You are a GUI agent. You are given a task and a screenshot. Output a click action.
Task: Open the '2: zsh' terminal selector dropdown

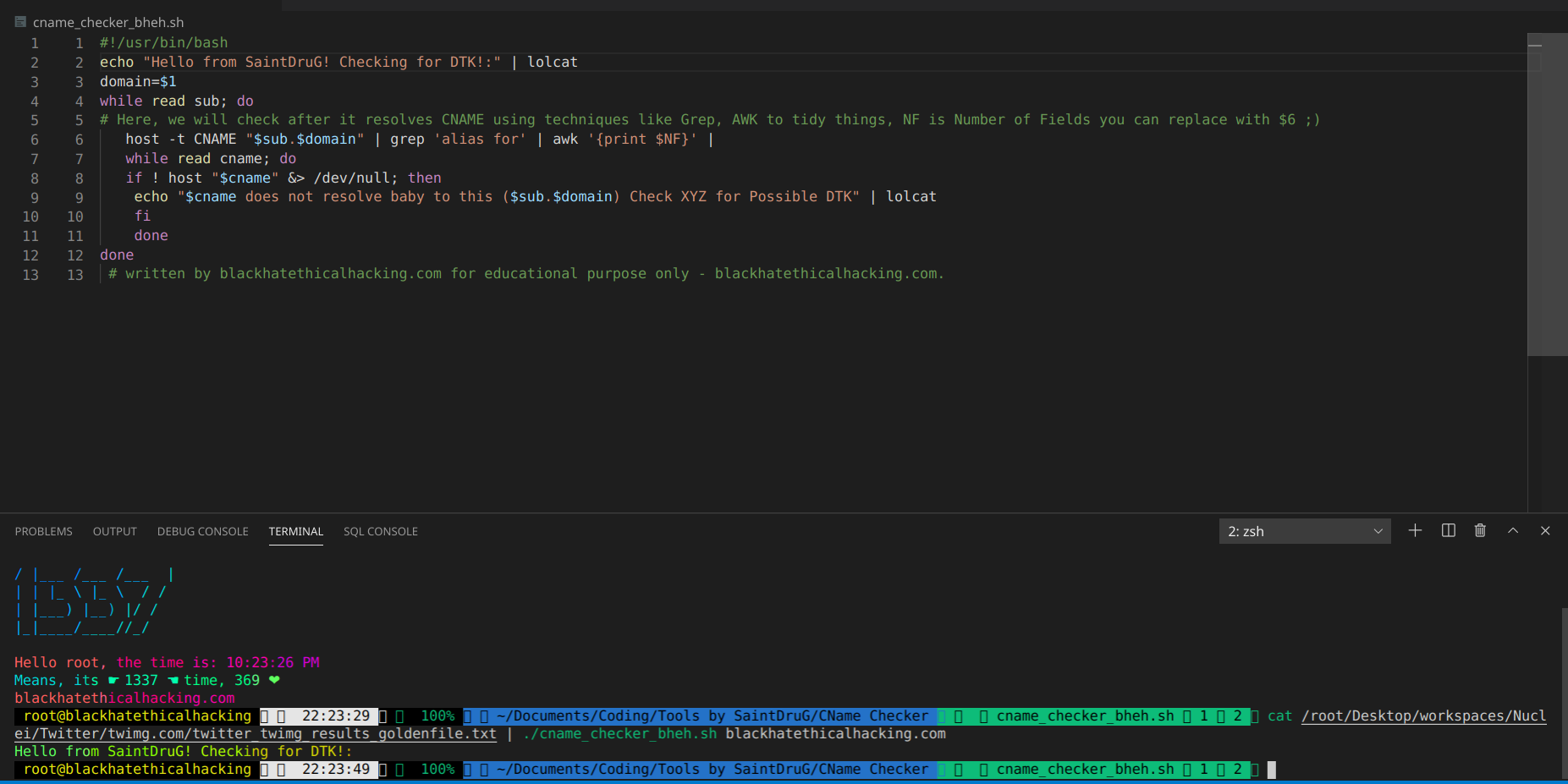coord(1305,531)
